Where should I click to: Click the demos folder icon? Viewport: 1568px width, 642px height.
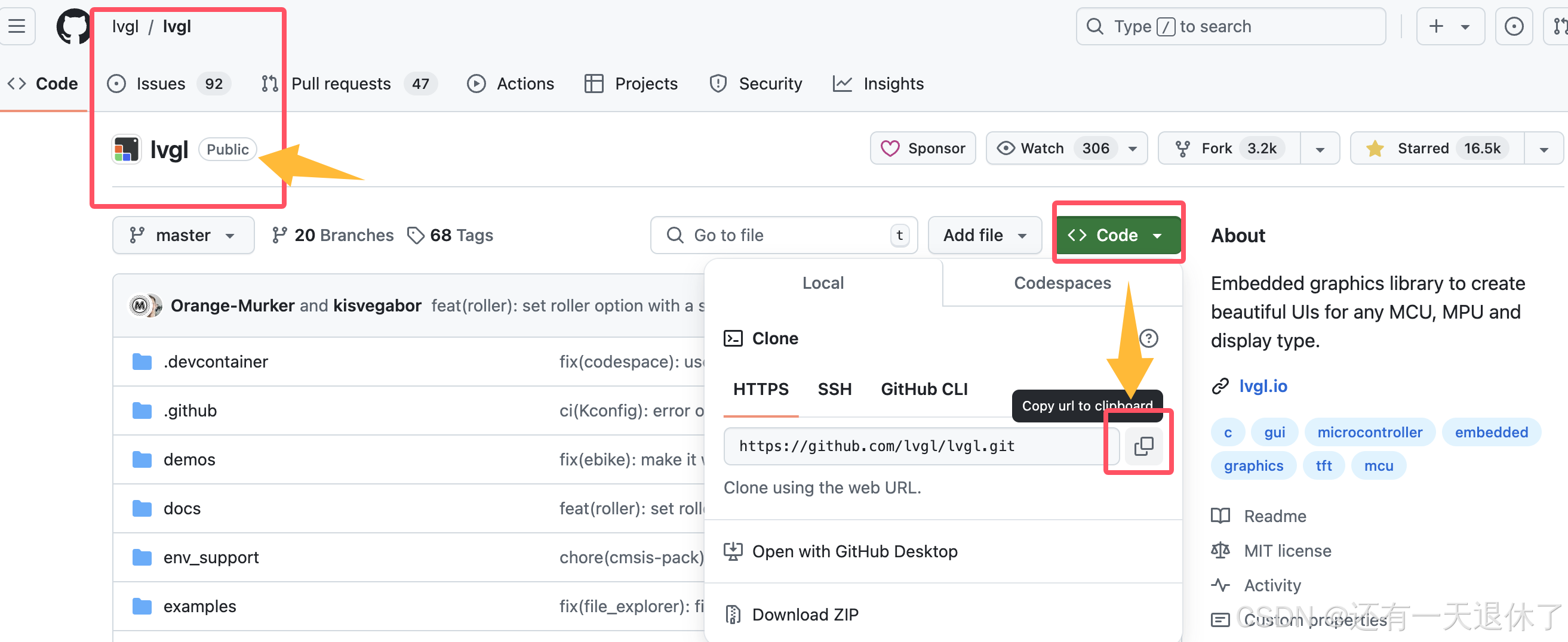pos(142,459)
